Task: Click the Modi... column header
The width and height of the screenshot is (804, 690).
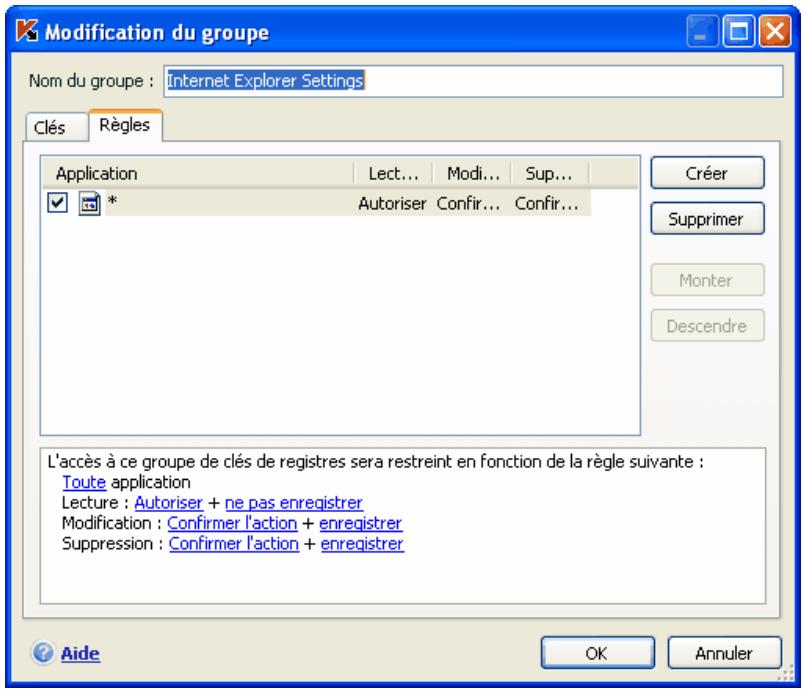Action: point(472,173)
